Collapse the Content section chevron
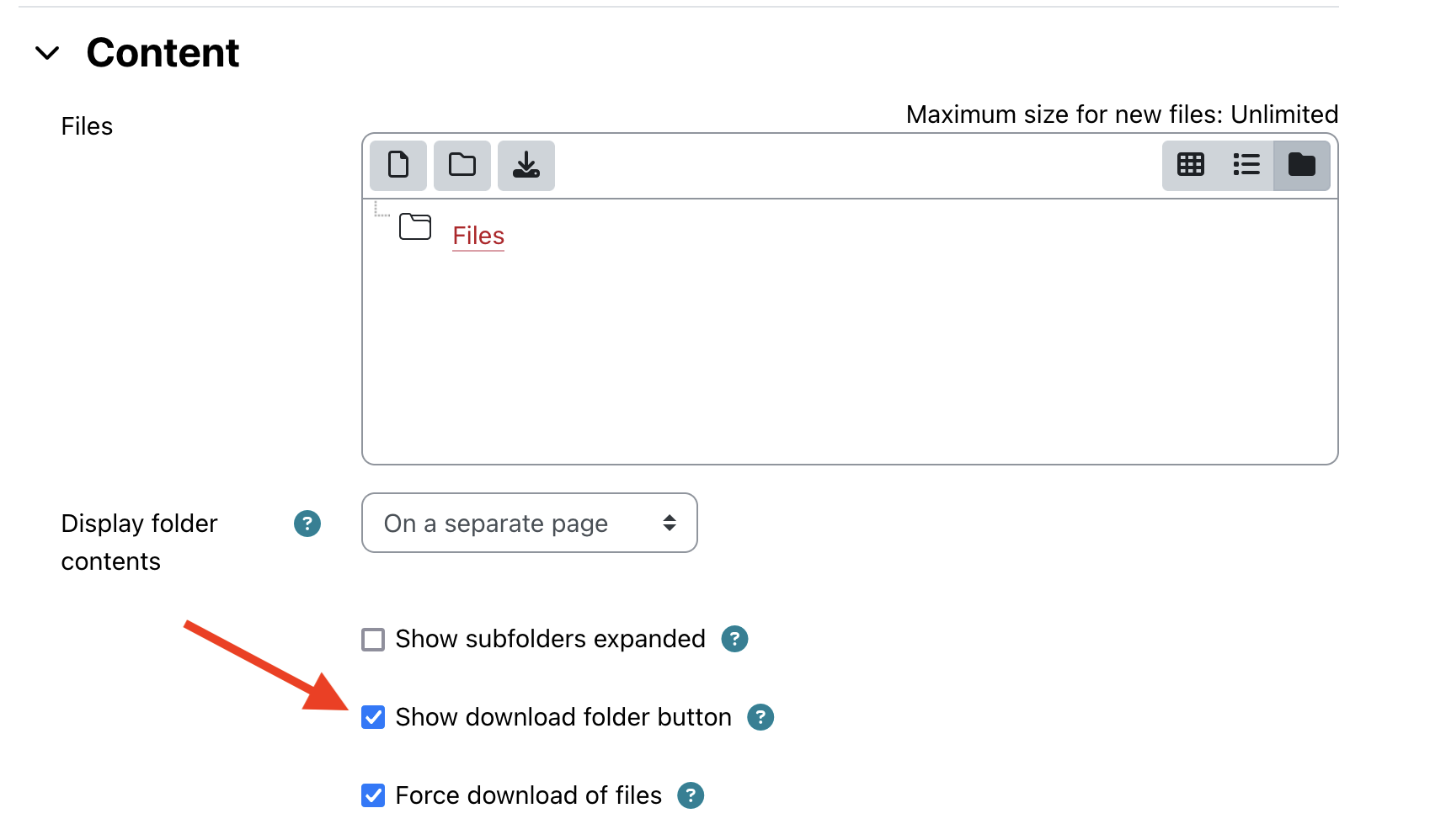This screenshot has width=1430, height=840. click(47, 53)
